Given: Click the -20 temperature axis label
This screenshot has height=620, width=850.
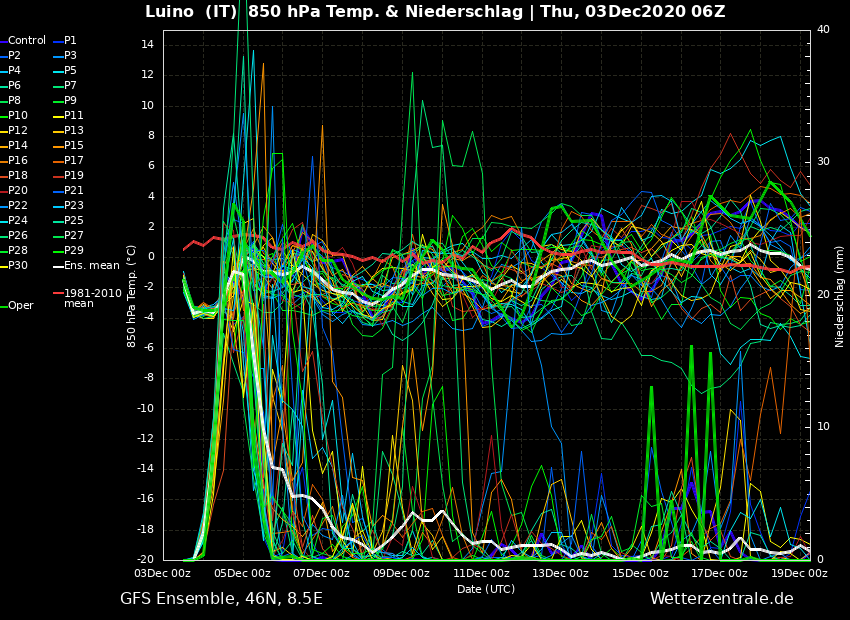Looking at the screenshot, I should (x=145, y=560).
